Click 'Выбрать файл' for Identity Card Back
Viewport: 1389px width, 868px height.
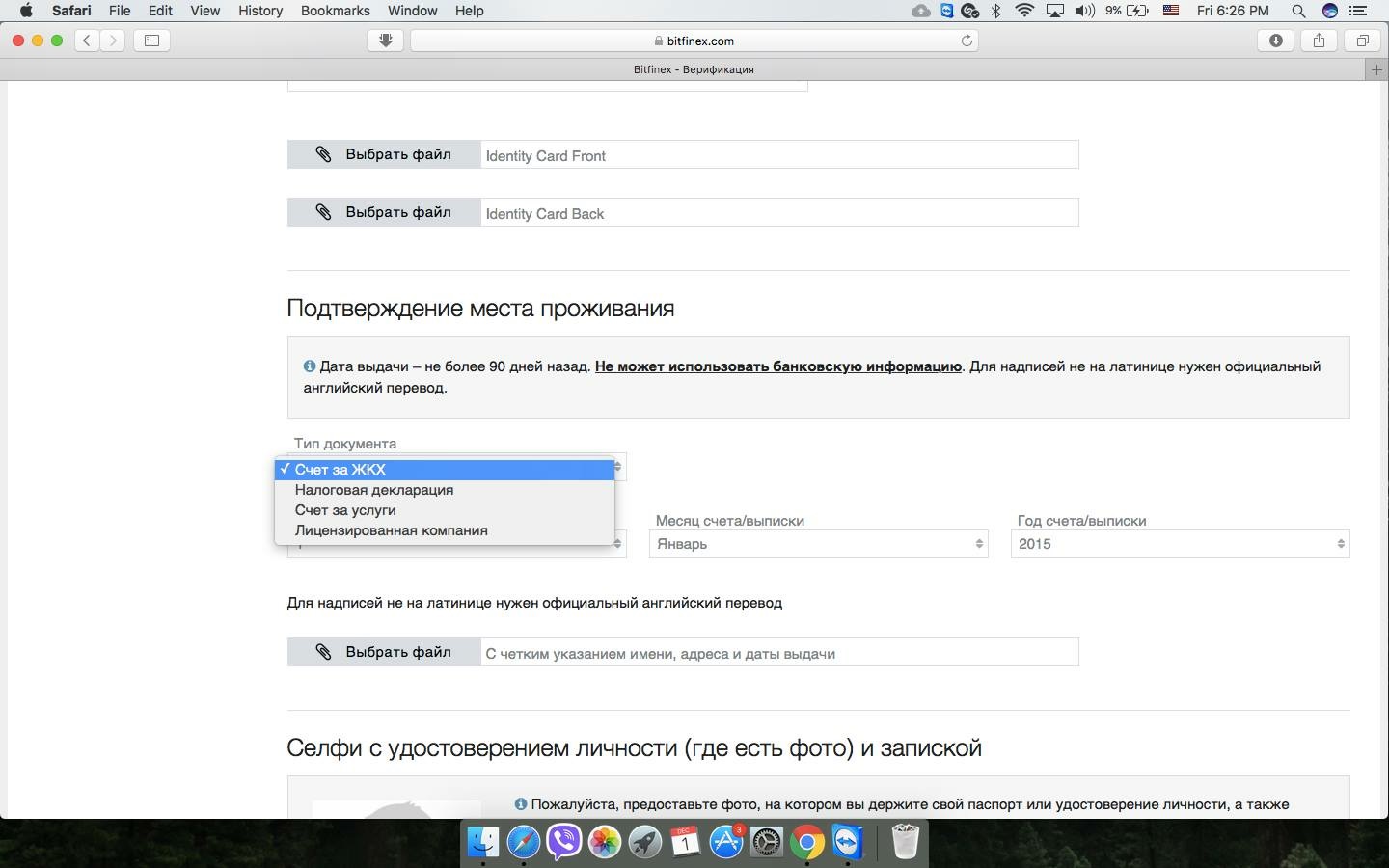point(384,212)
